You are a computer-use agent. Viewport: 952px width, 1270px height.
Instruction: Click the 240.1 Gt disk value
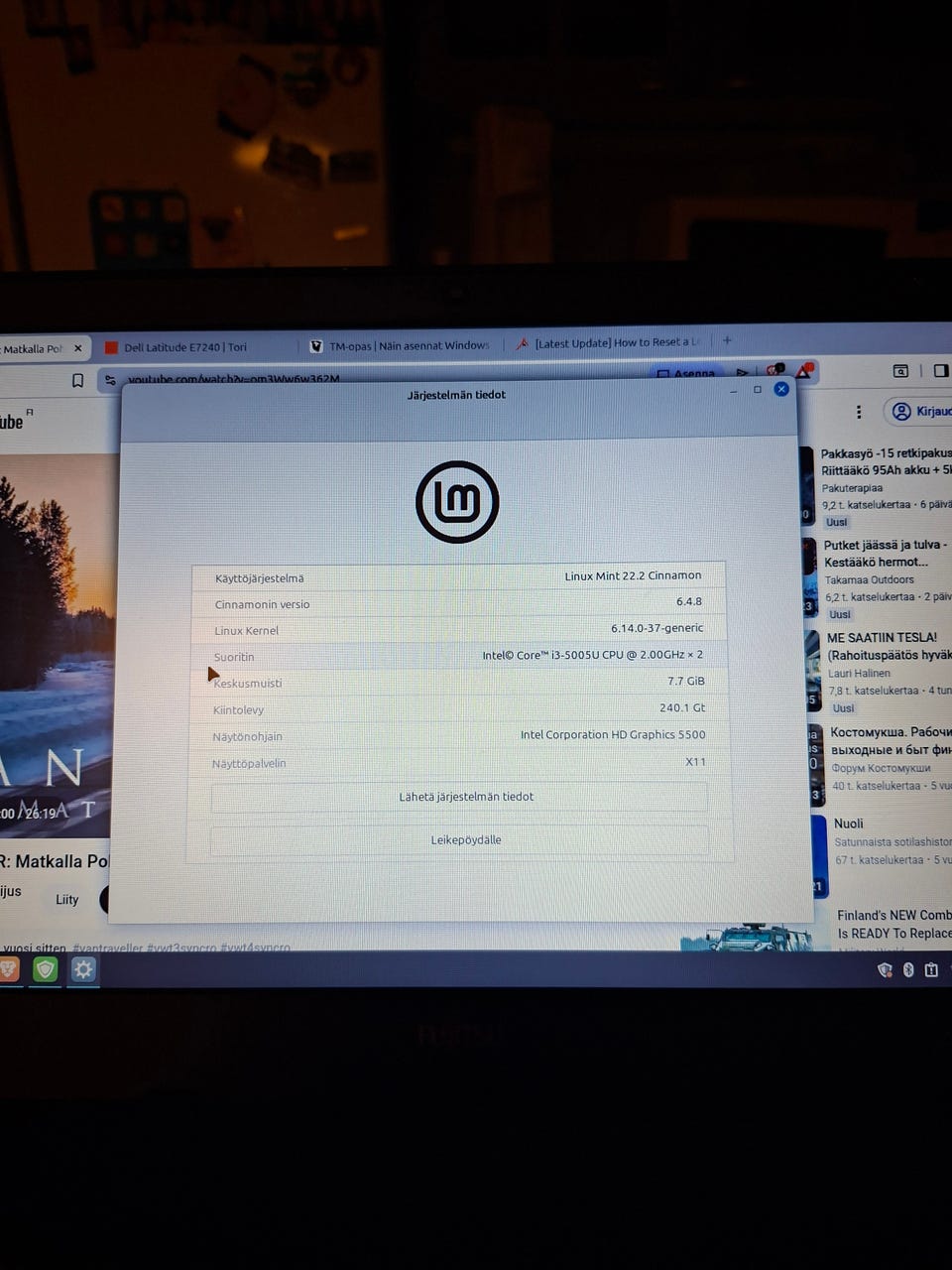click(x=682, y=707)
